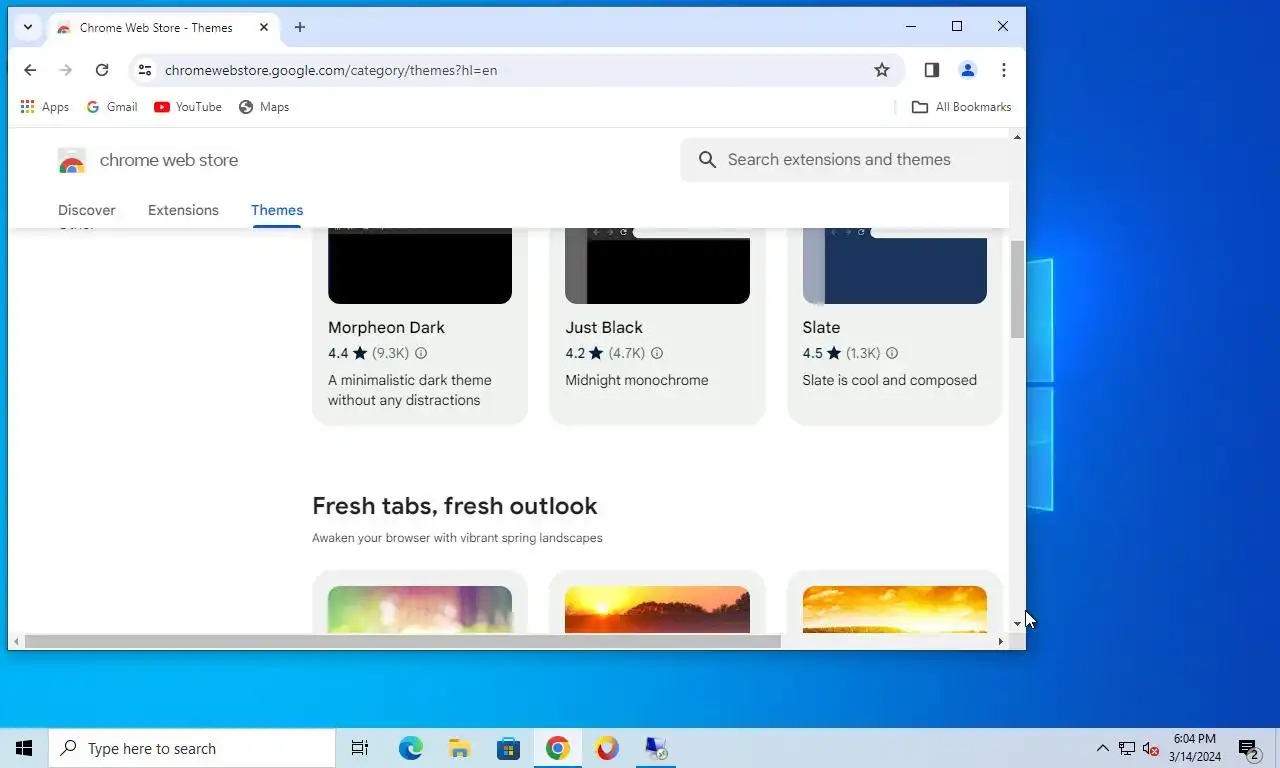The width and height of the screenshot is (1280, 768).
Task: Click the 4.2 rating on Just Black
Action: 585,353
